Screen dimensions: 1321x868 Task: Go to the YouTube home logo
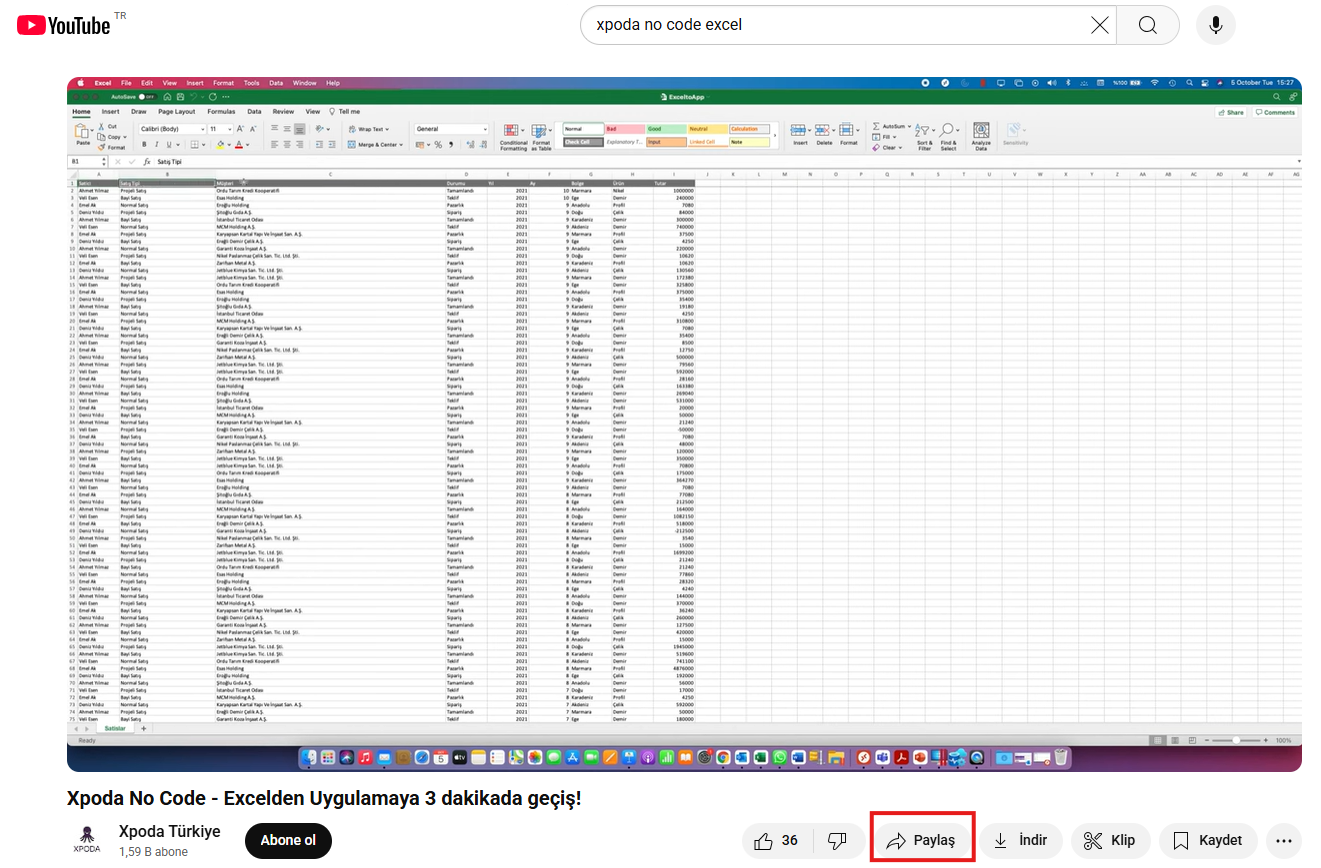[x=63, y=25]
